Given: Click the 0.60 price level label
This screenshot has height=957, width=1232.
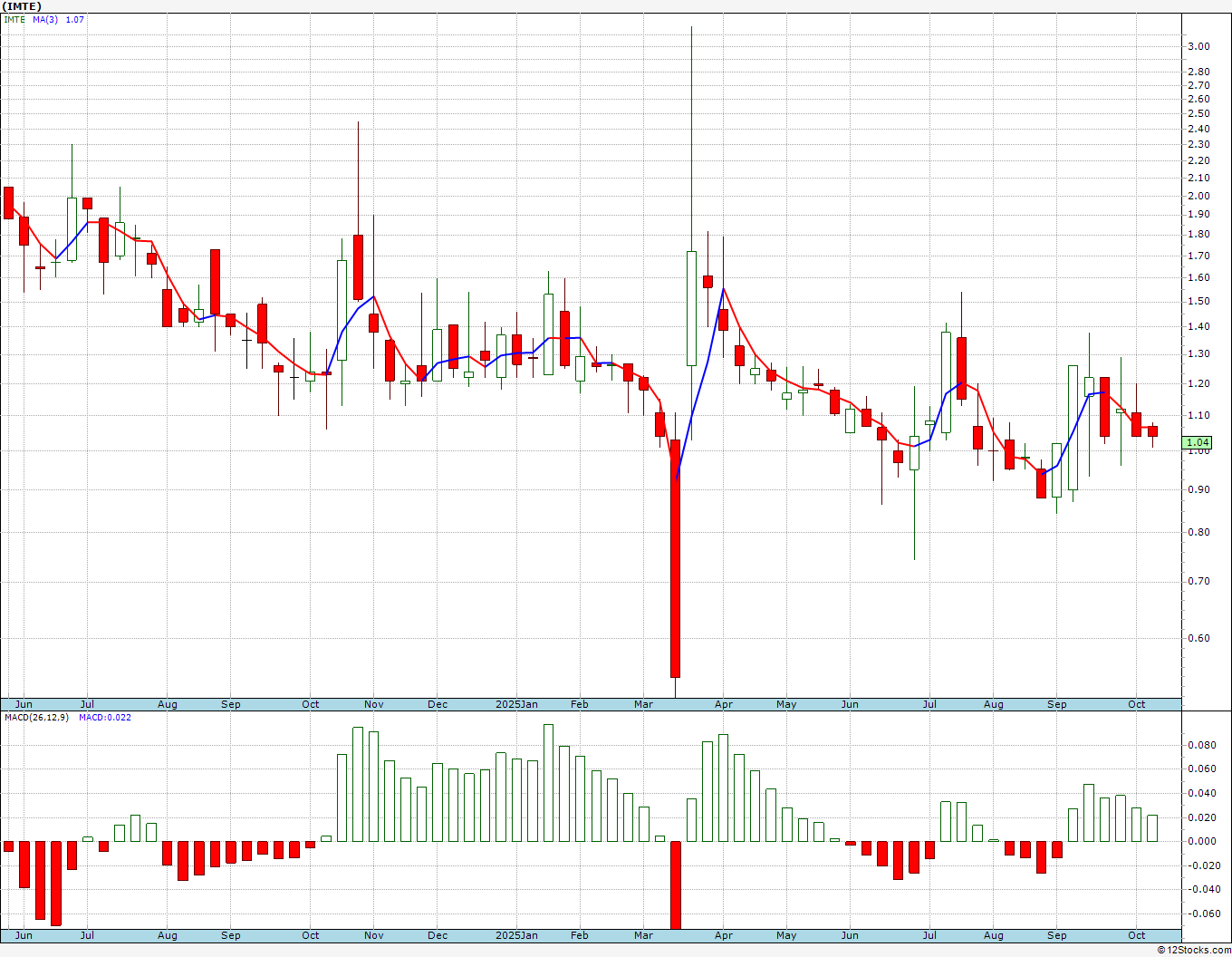Looking at the screenshot, I should pyautogui.click(x=1198, y=638).
